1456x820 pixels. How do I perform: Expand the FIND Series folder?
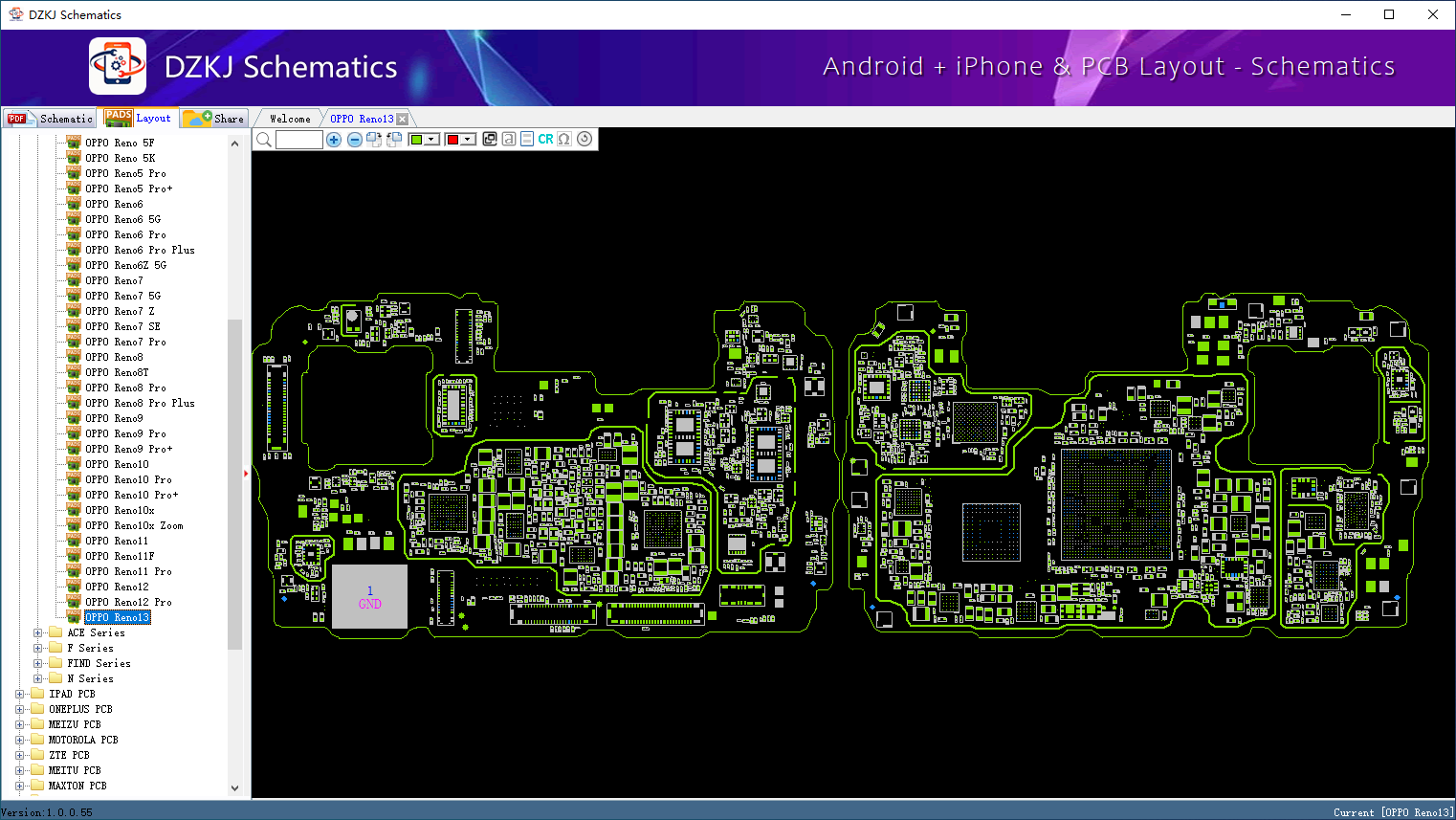pos(37,663)
